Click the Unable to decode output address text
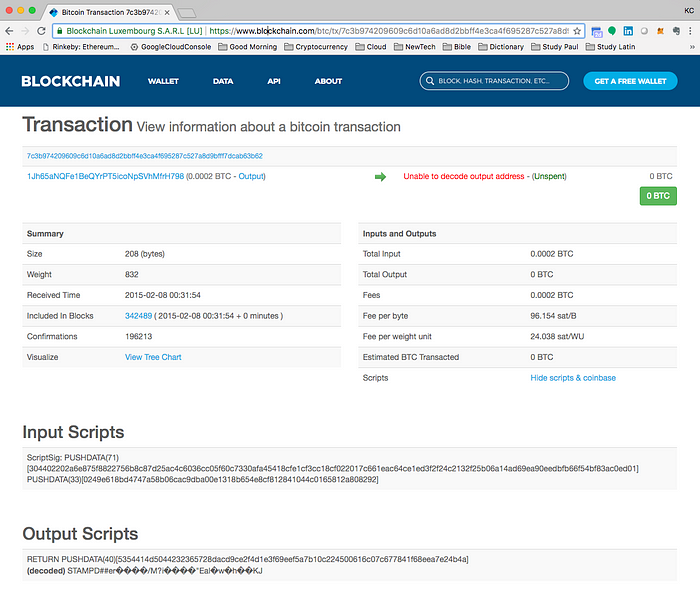 [463, 176]
